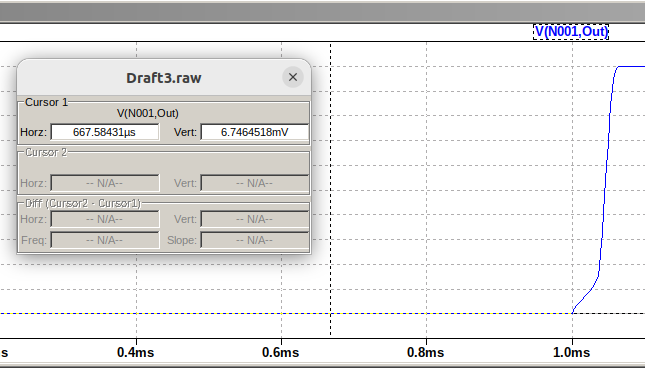The width and height of the screenshot is (645, 368).
Task: Click the V(N001,Out) label under Cursor 1
Action: coord(148,113)
